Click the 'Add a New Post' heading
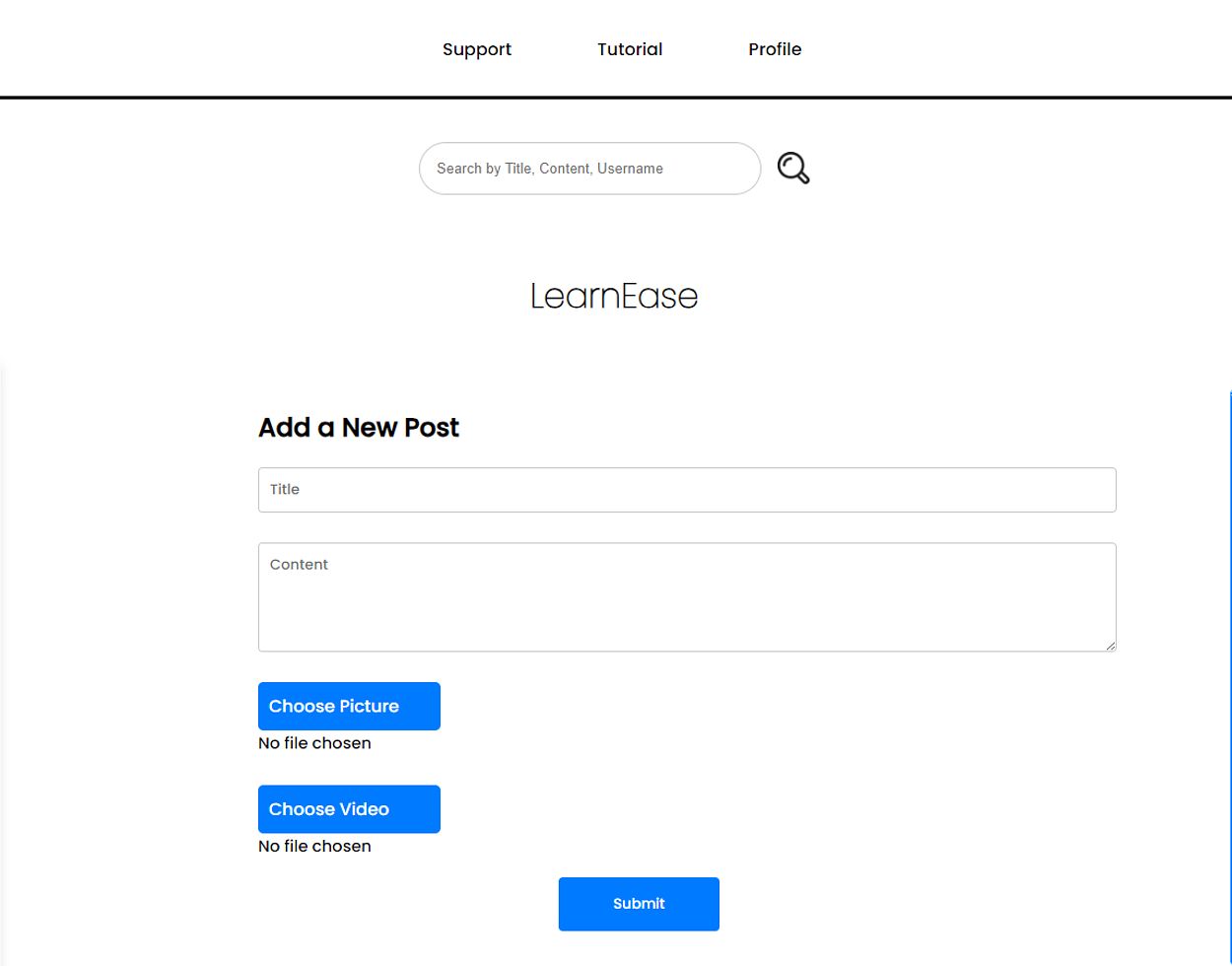This screenshot has height=966, width=1232. (x=359, y=428)
